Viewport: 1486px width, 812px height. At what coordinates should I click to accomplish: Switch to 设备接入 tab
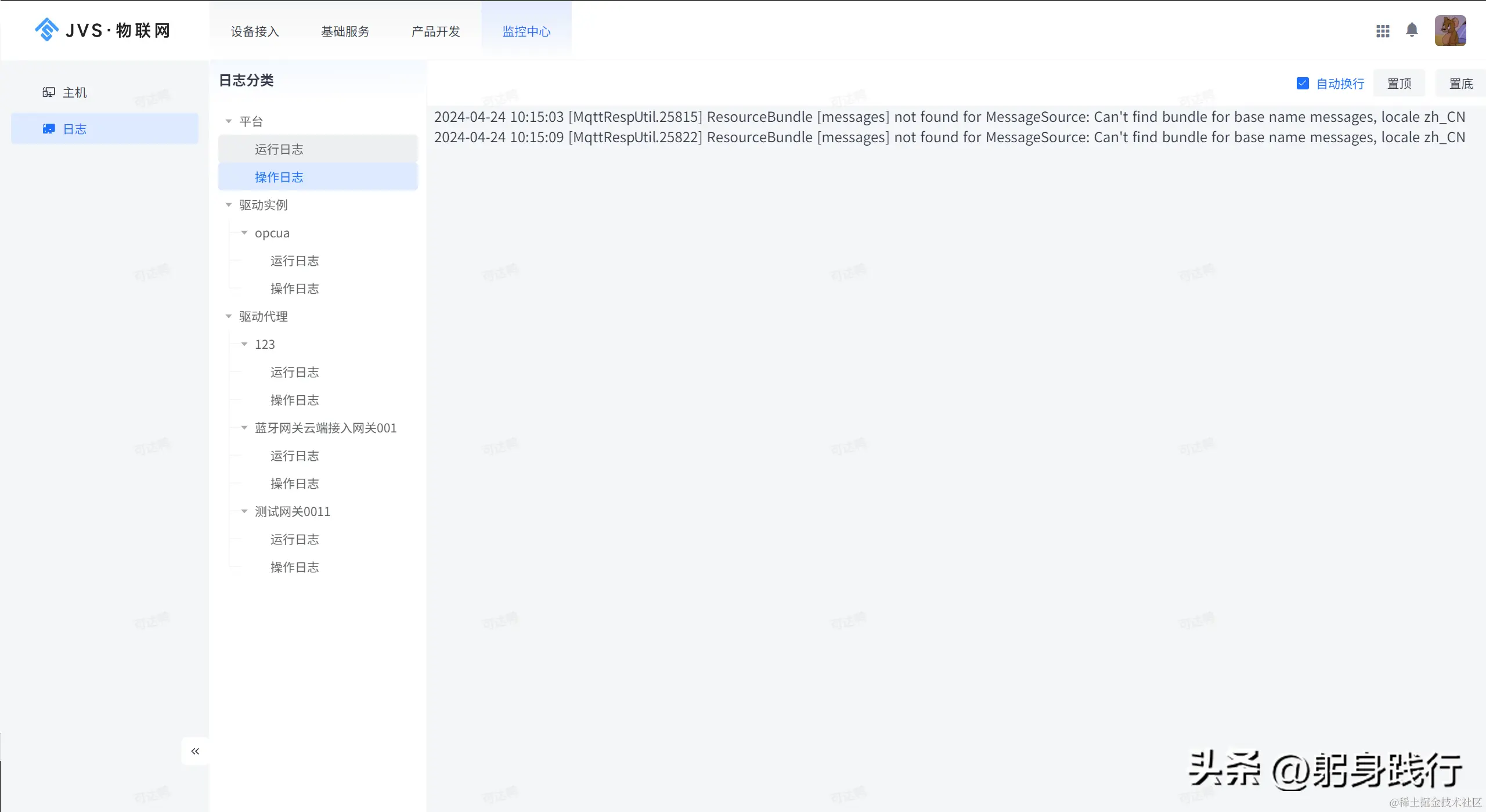pos(255,31)
